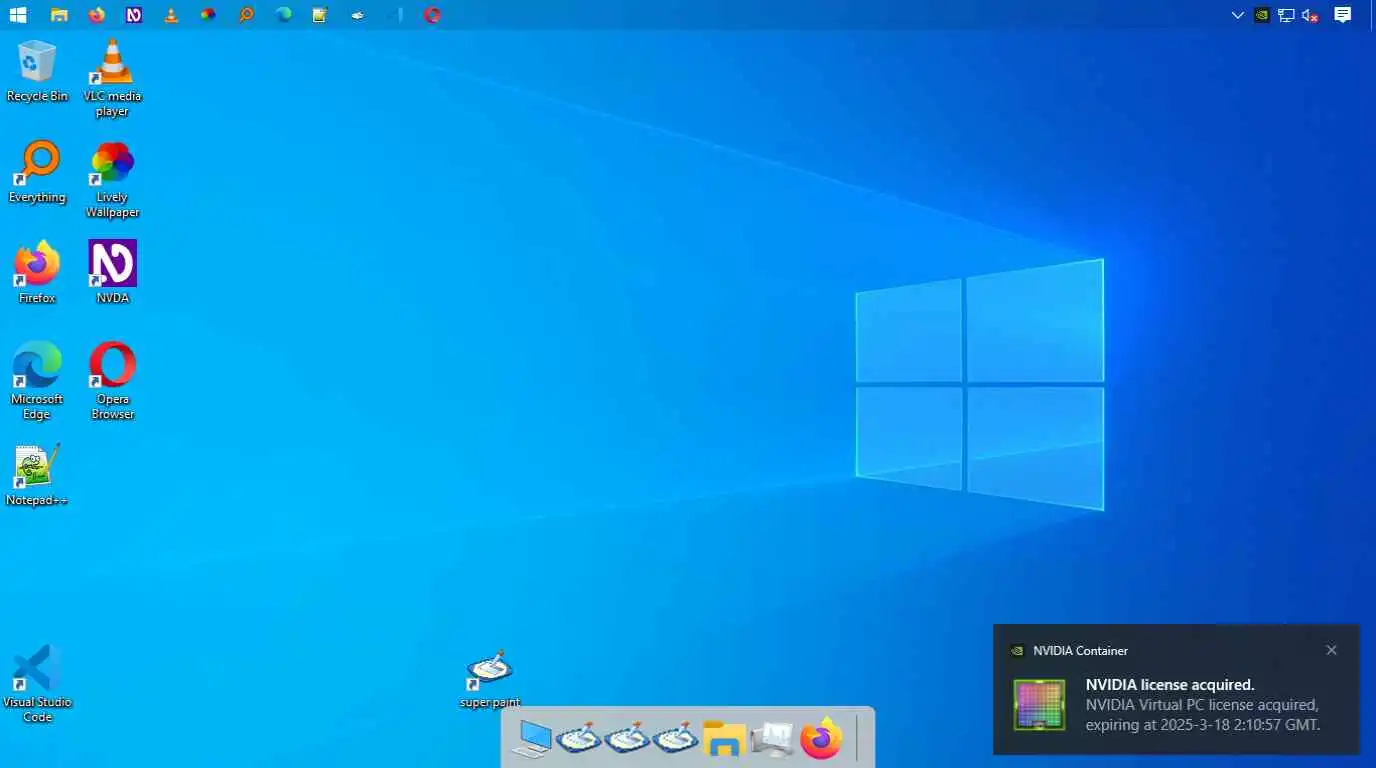Viewport: 1376px width, 768px height.
Task: Click the VLC cone in the top taskbar
Action: 171,15
